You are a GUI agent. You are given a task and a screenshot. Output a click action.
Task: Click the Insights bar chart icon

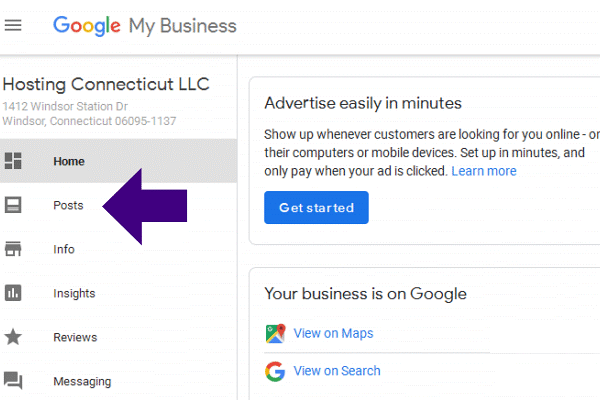(x=13, y=293)
